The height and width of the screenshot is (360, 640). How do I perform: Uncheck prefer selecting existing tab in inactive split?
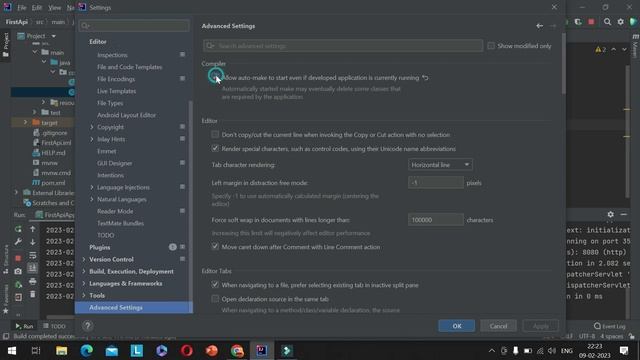(215, 284)
